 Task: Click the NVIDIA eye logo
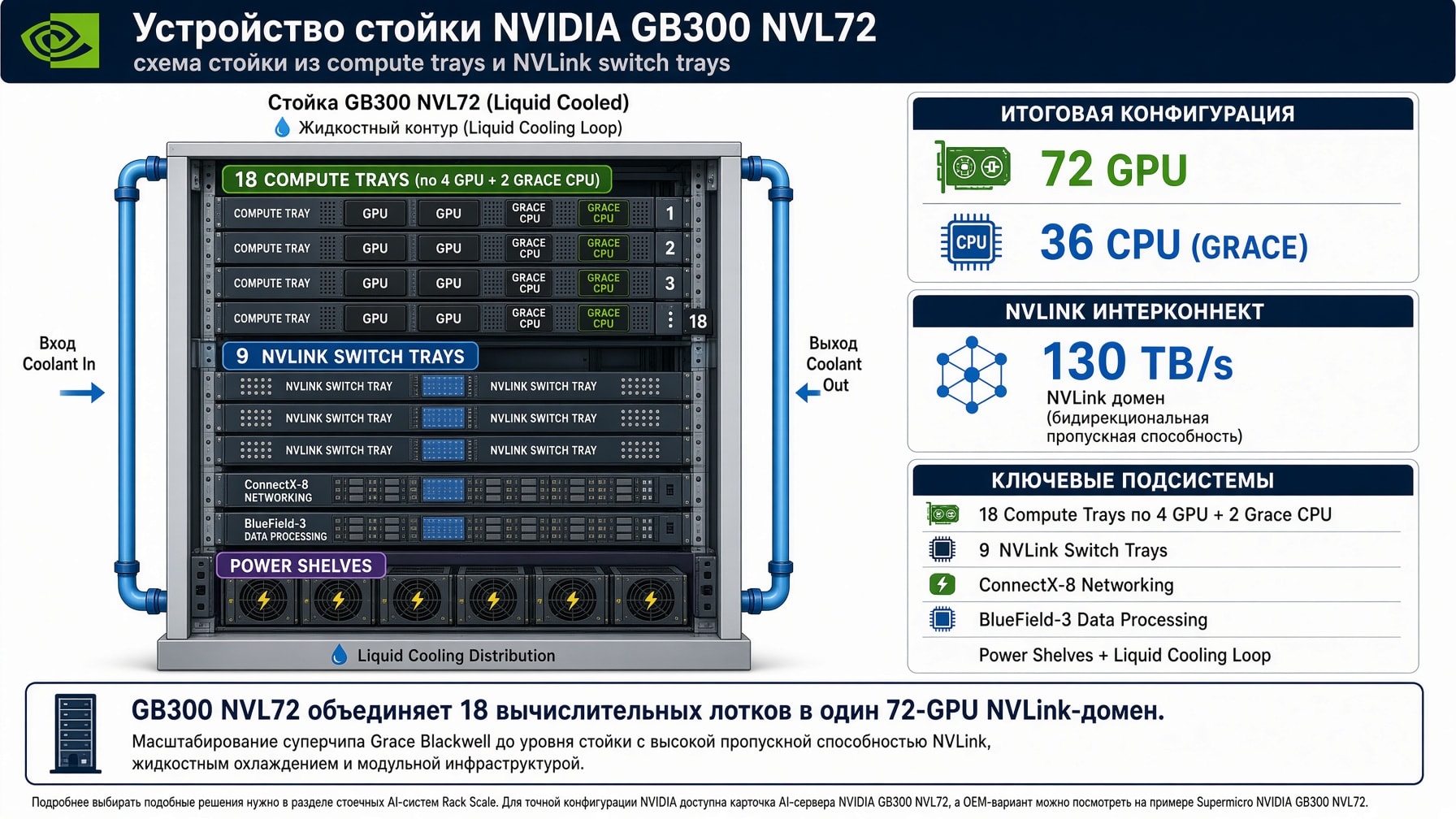click(60, 41)
